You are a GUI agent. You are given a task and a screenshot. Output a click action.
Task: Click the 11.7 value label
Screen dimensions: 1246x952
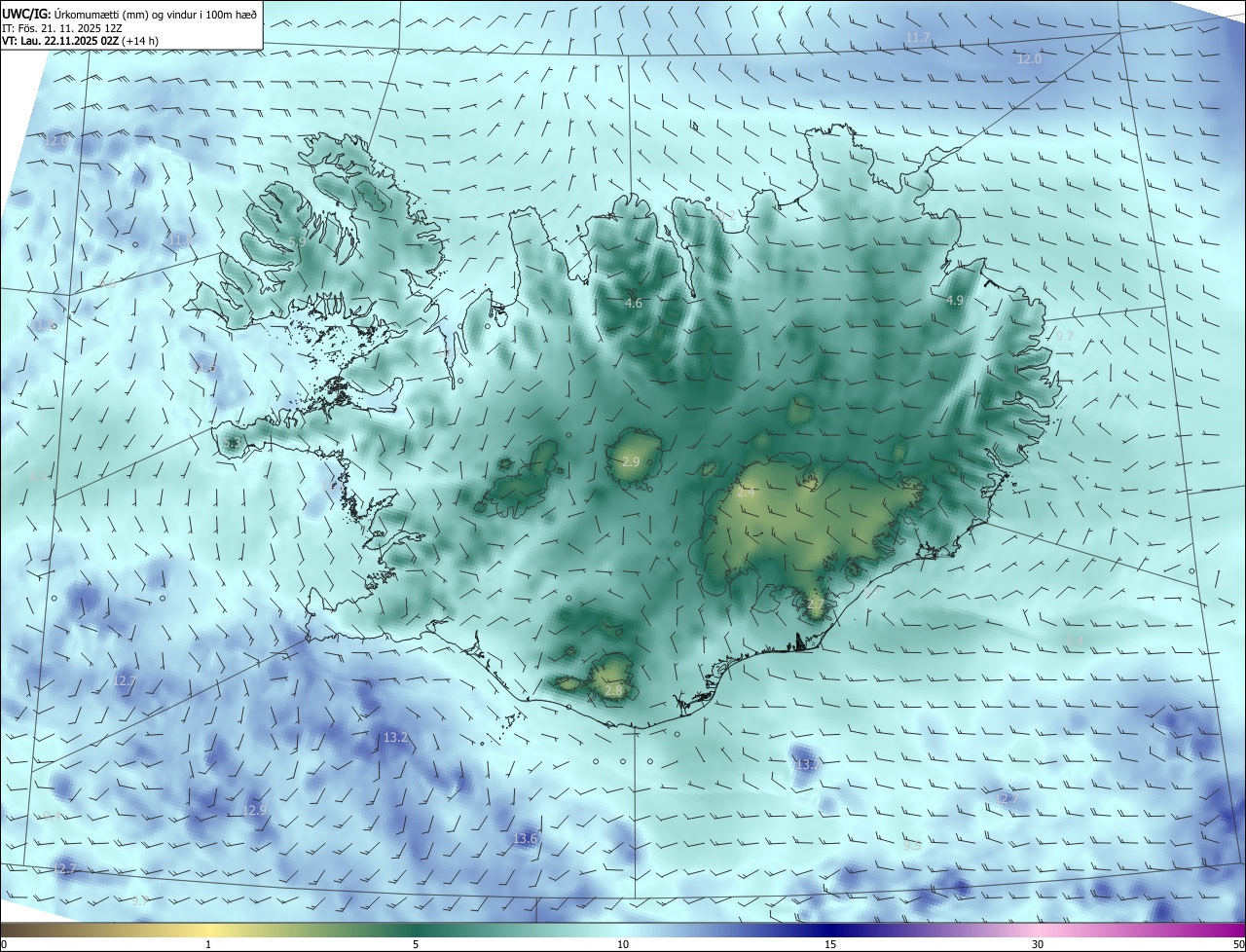(918, 38)
